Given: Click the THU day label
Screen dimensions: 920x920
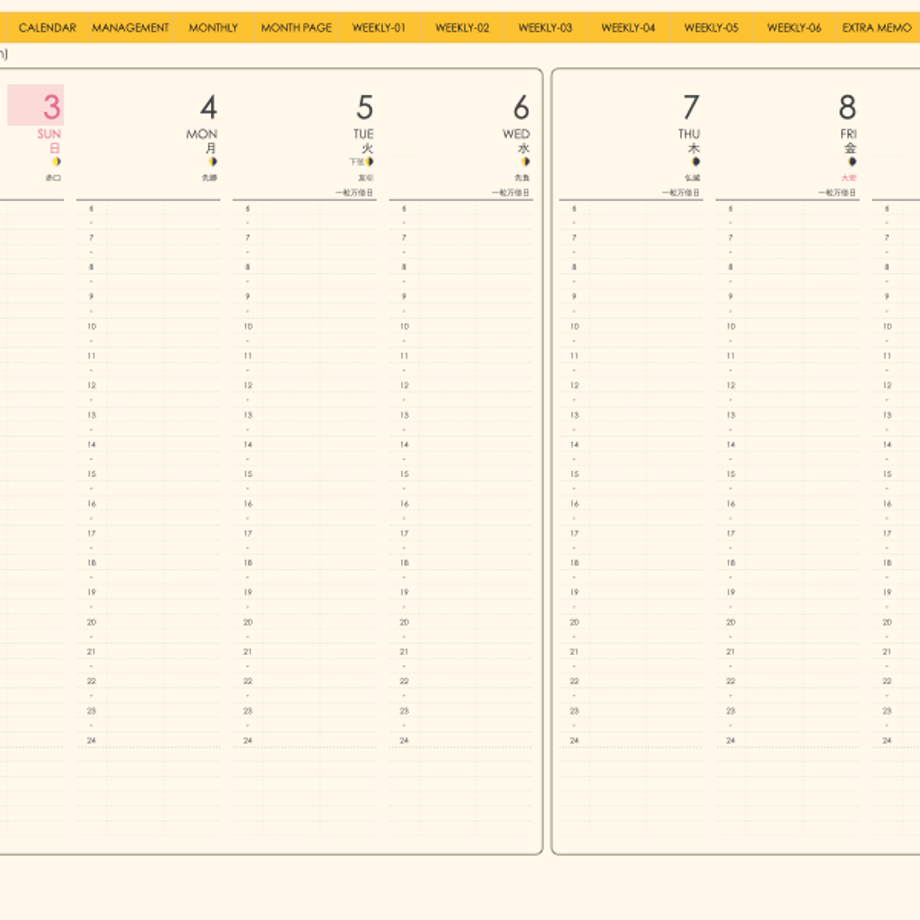Looking at the screenshot, I should pos(689,134).
